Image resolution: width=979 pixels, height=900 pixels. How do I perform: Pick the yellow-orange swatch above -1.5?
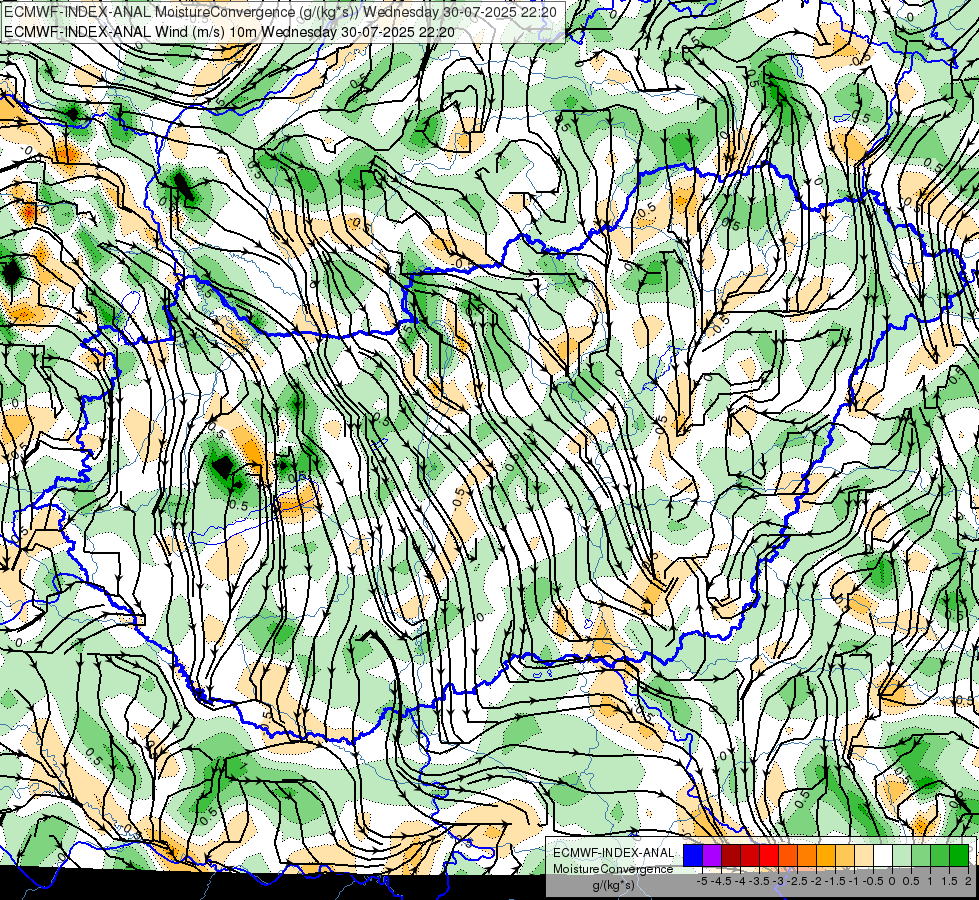click(x=825, y=855)
